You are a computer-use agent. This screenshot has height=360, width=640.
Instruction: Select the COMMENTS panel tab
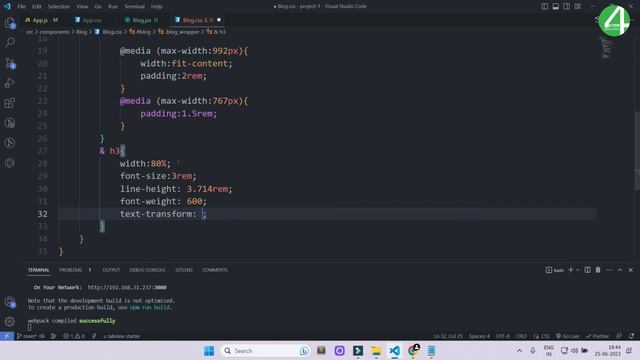[215, 270]
